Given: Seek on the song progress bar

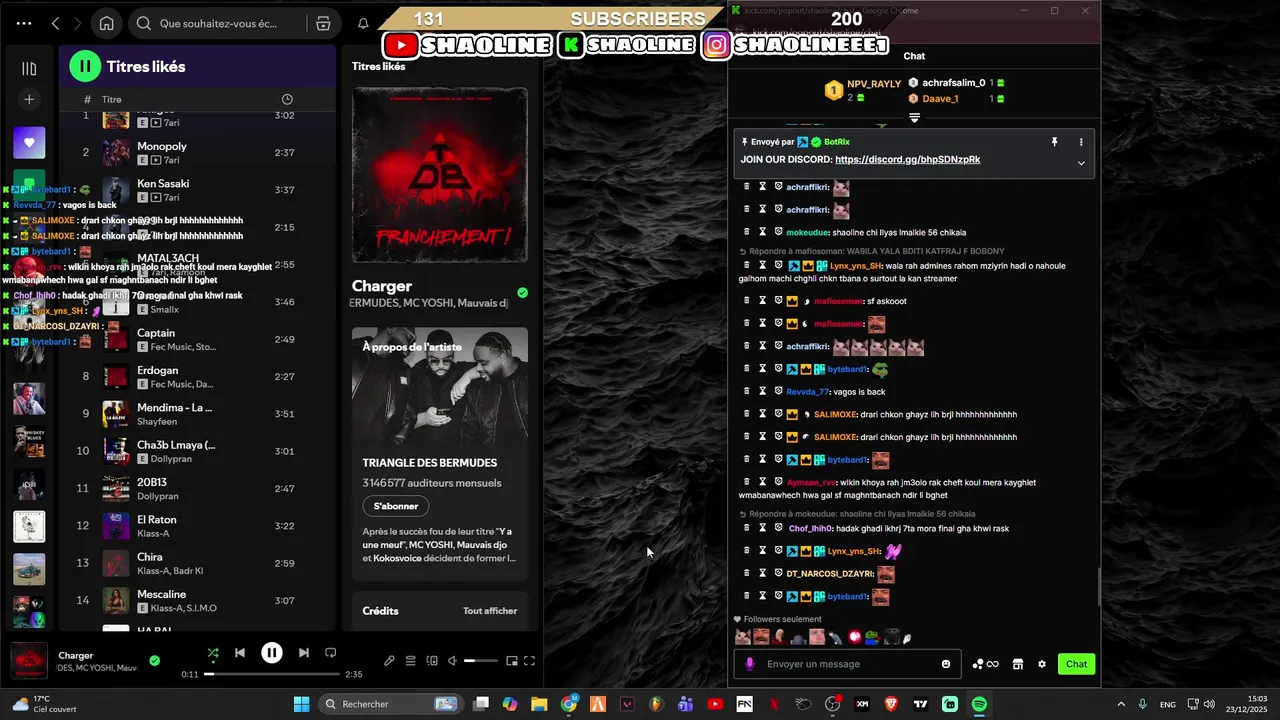Looking at the screenshot, I should [x=272, y=674].
